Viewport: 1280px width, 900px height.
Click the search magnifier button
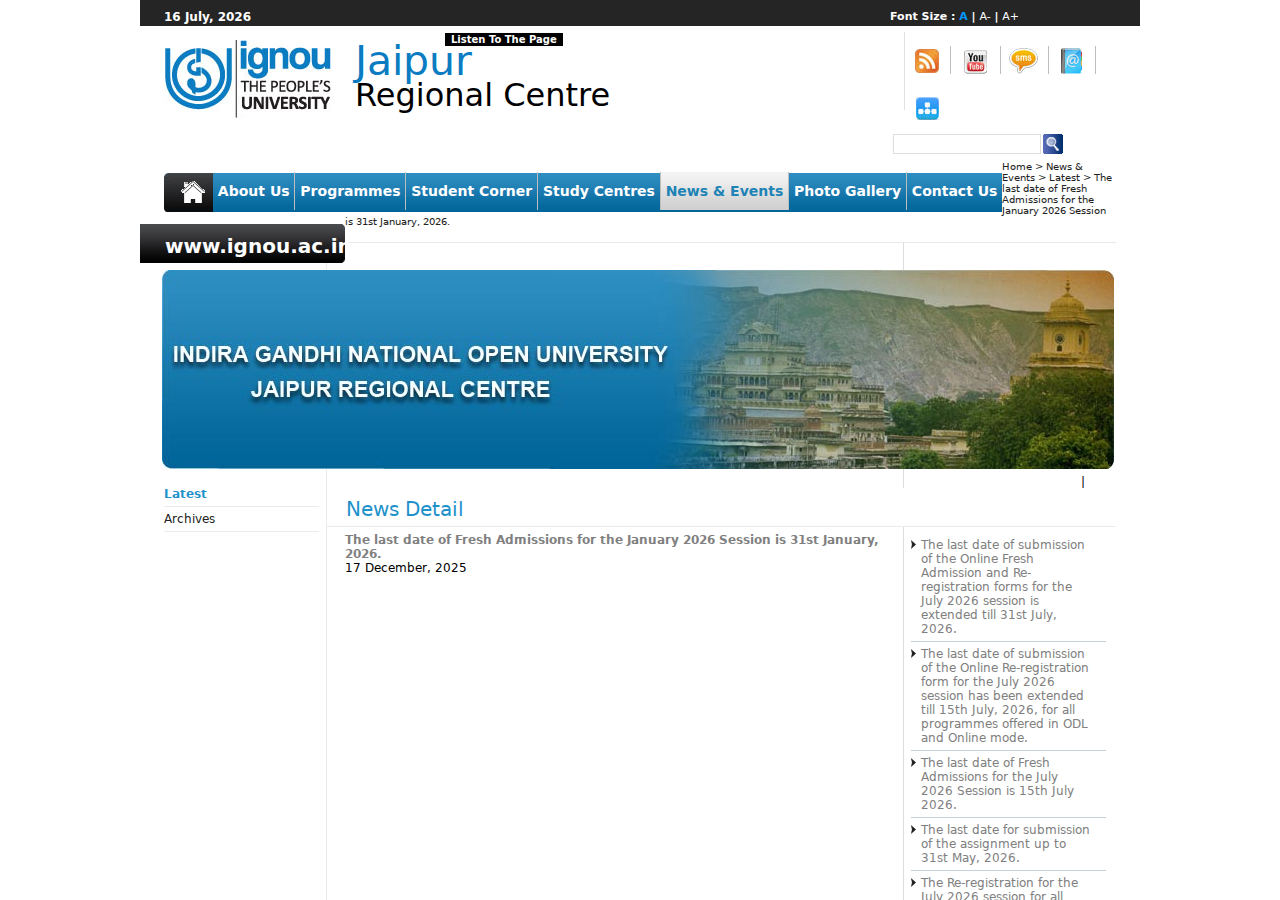pyautogui.click(x=1053, y=144)
